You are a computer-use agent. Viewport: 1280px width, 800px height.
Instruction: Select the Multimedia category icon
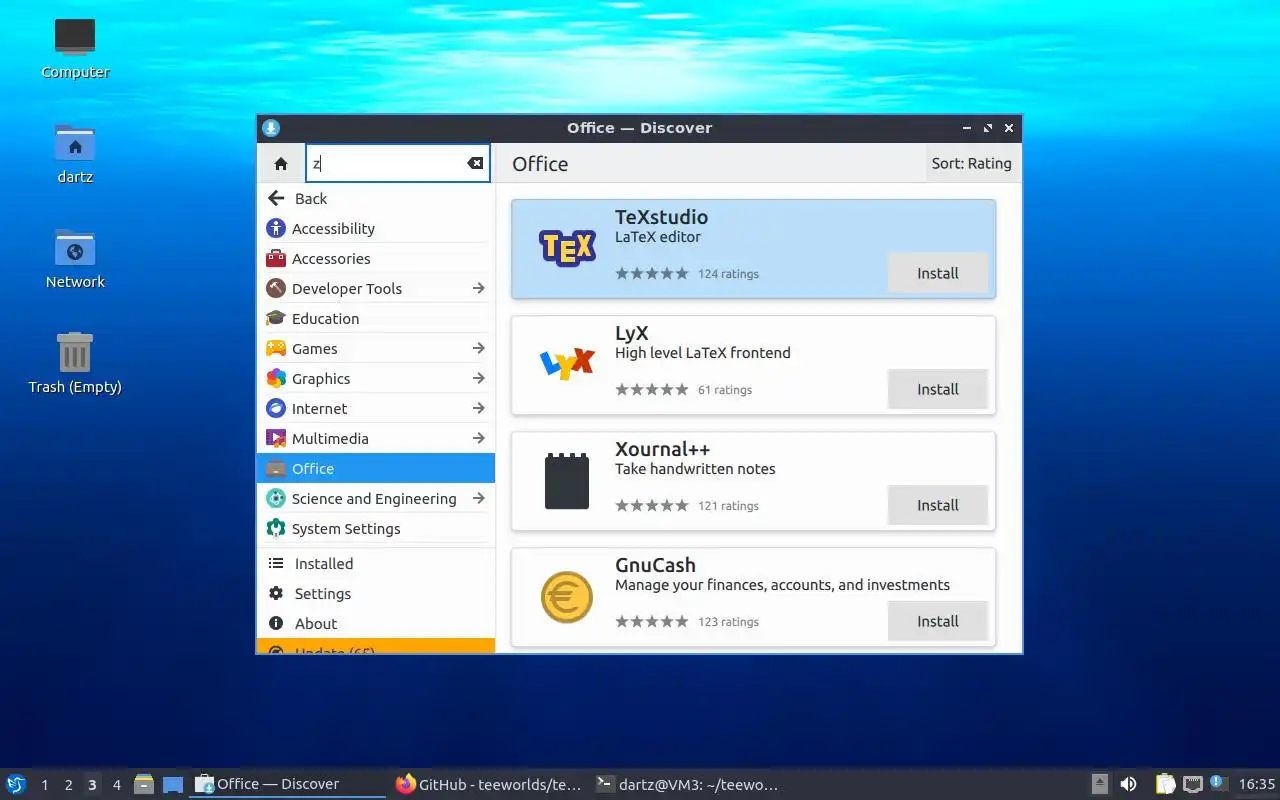coord(276,438)
